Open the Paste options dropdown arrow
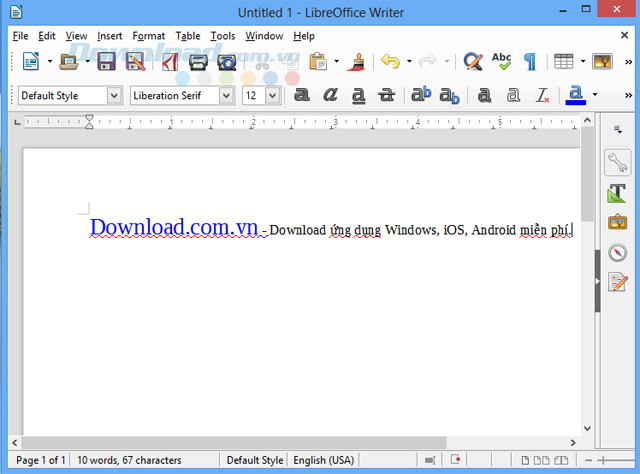Viewport: 640px width, 474px height. [336, 62]
